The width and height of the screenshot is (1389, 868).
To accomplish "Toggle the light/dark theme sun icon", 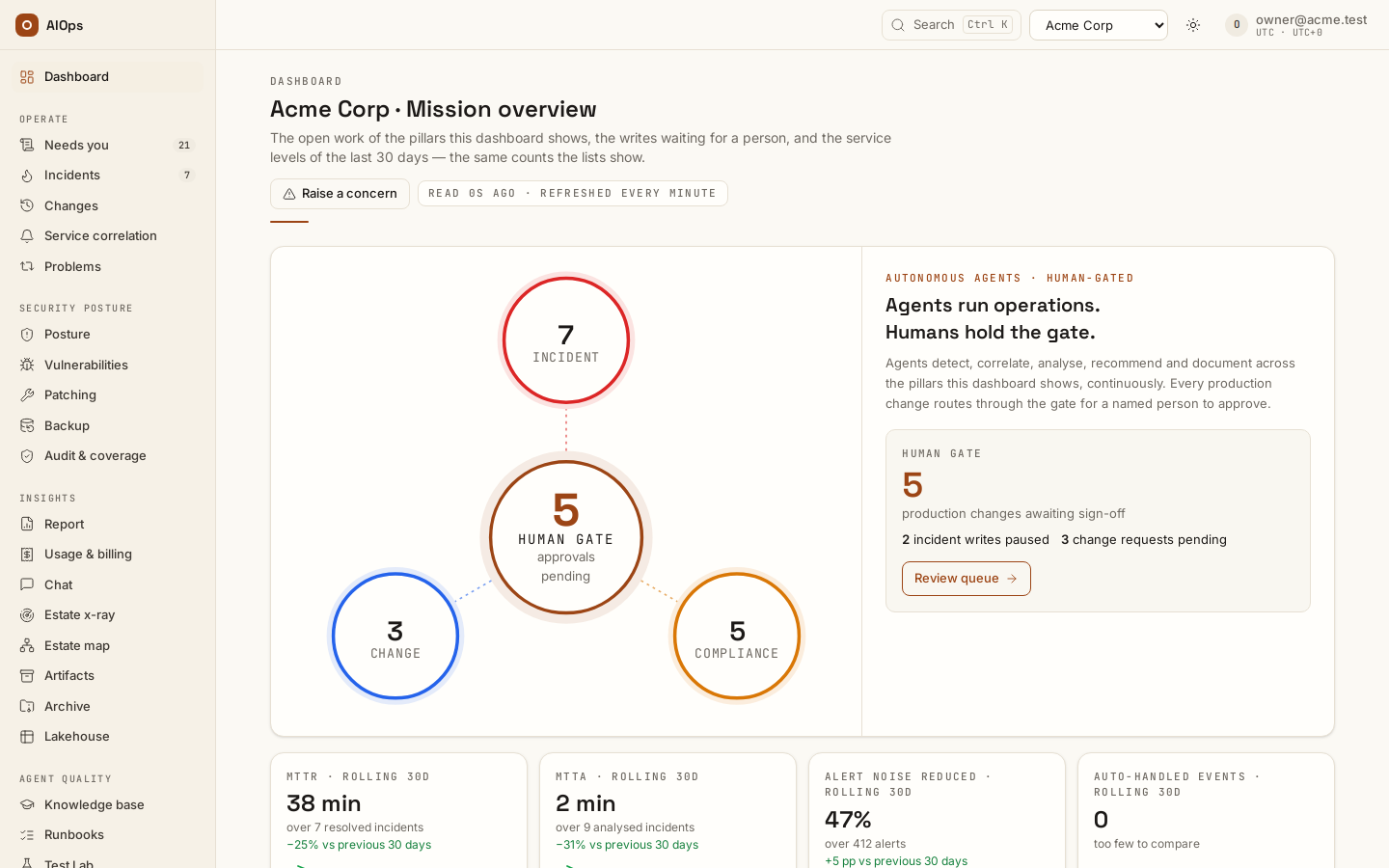I will pyautogui.click(x=1193, y=25).
